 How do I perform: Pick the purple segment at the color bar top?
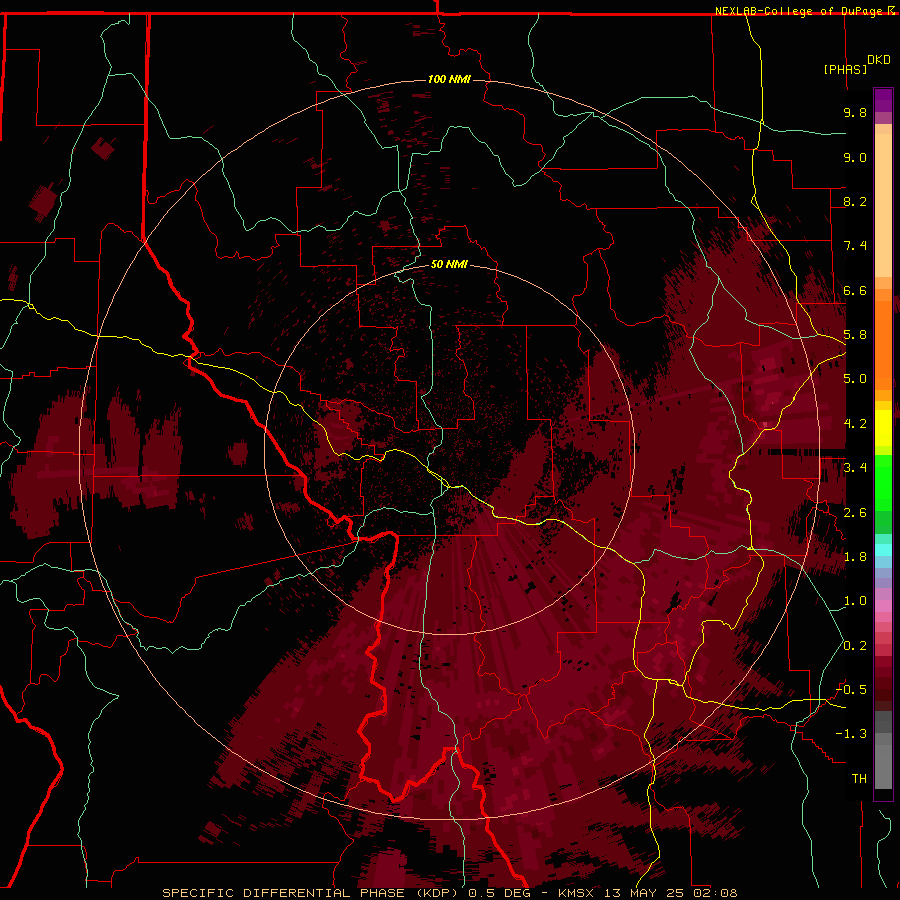[x=883, y=100]
